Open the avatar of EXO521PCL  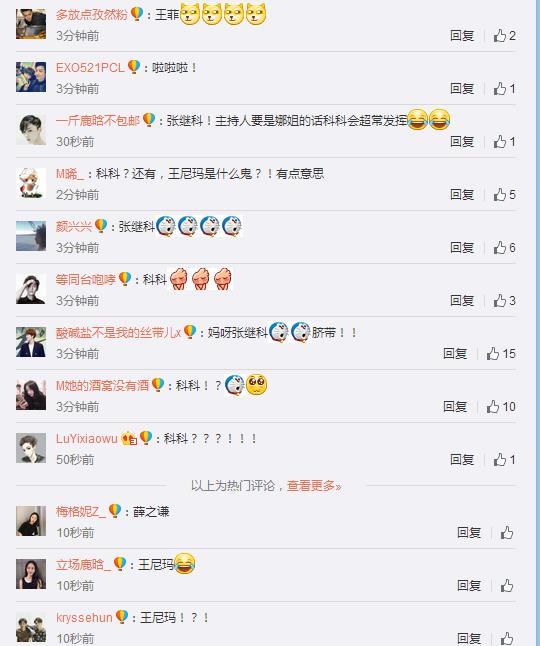31,77
